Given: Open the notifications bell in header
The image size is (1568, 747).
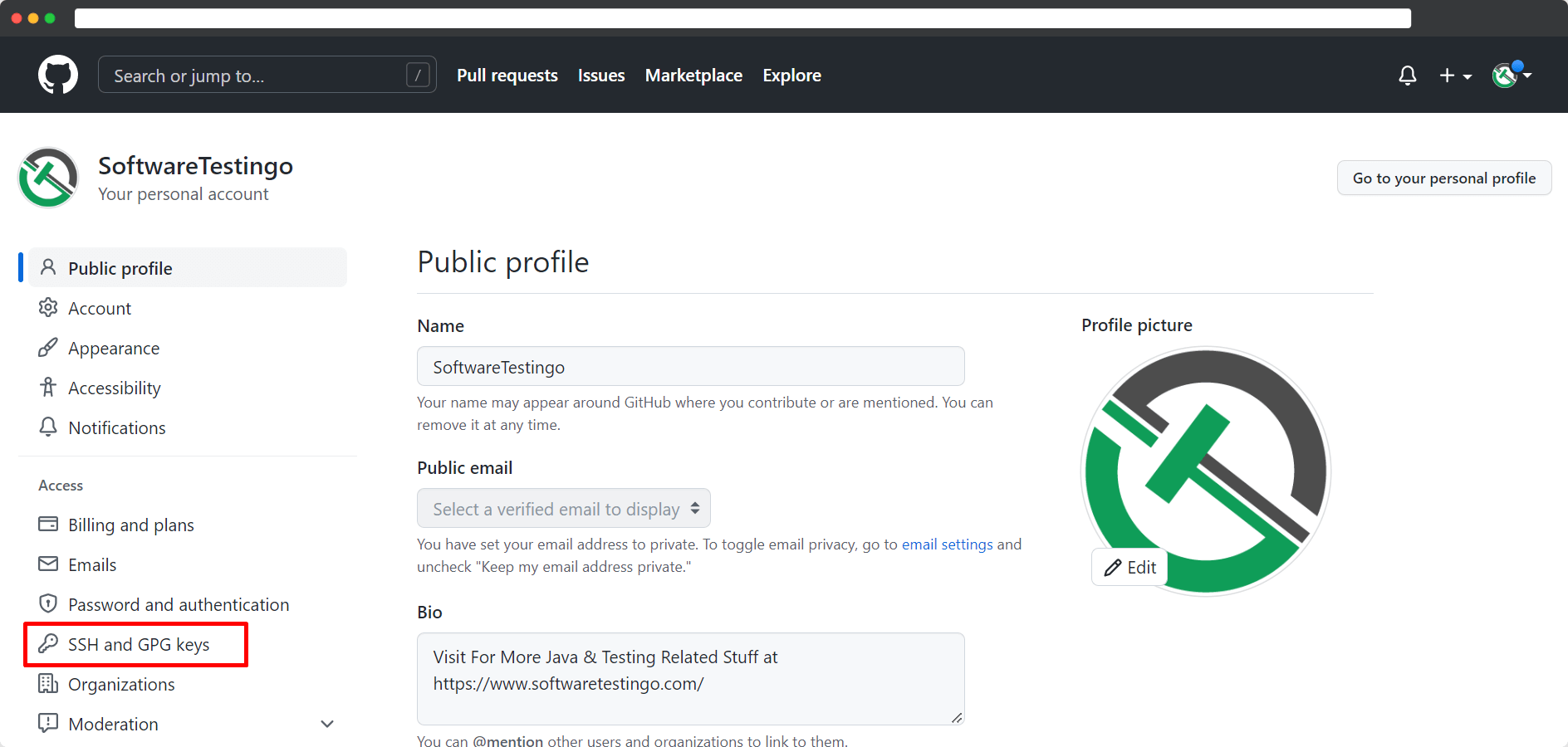Looking at the screenshot, I should pyautogui.click(x=1408, y=76).
